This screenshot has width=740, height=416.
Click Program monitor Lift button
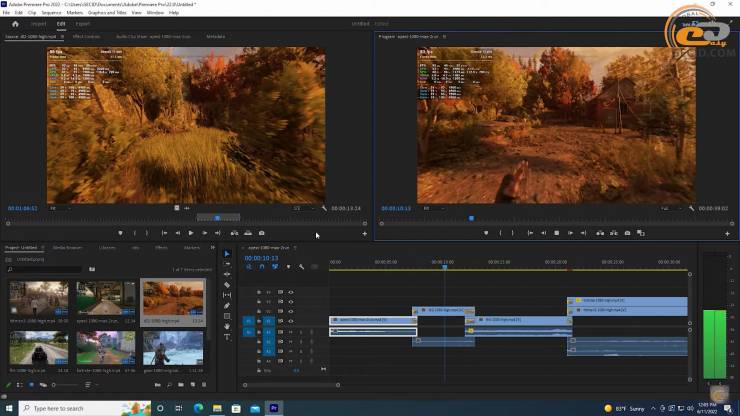pyautogui.click(x=600, y=233)
